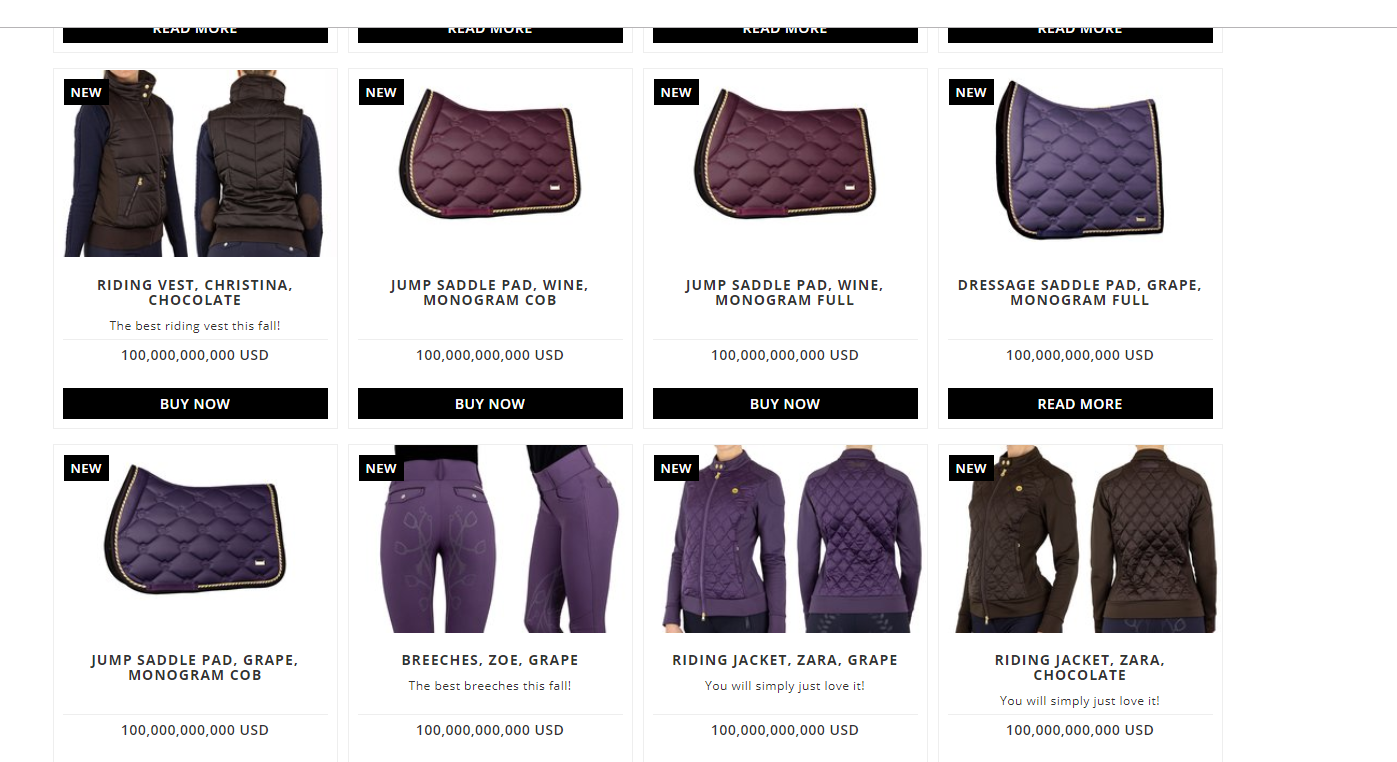Click Read More for Dressage Saddle Pad Grape
Screen dimensions: 1397x762
pos(1080,404)
